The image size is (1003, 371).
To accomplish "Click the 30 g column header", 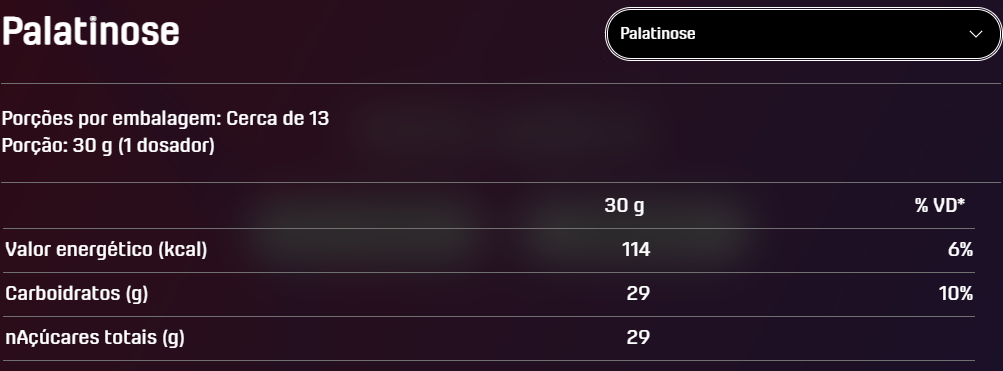I will tap(624, 206).
